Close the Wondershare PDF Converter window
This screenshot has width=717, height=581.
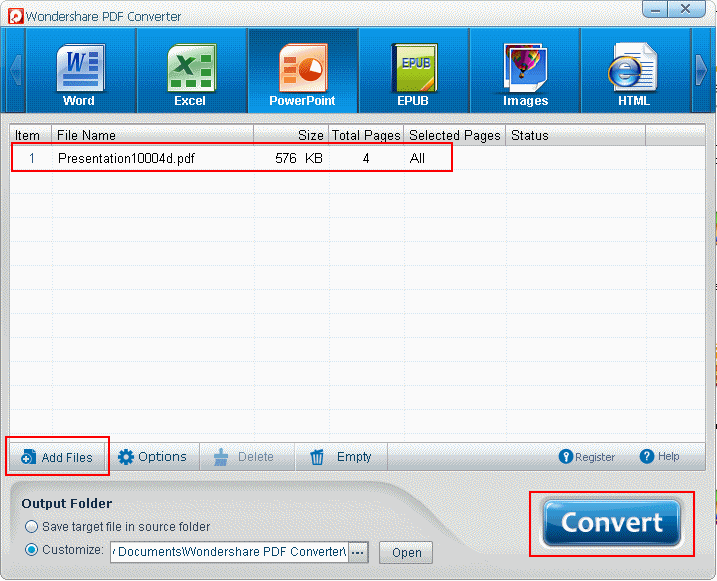(686, 9)
